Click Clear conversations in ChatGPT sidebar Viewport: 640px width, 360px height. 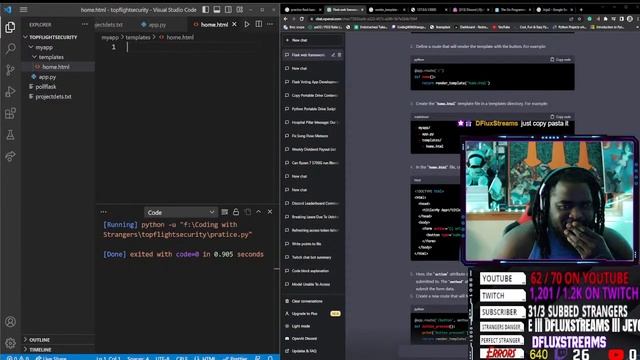[307, 301]
